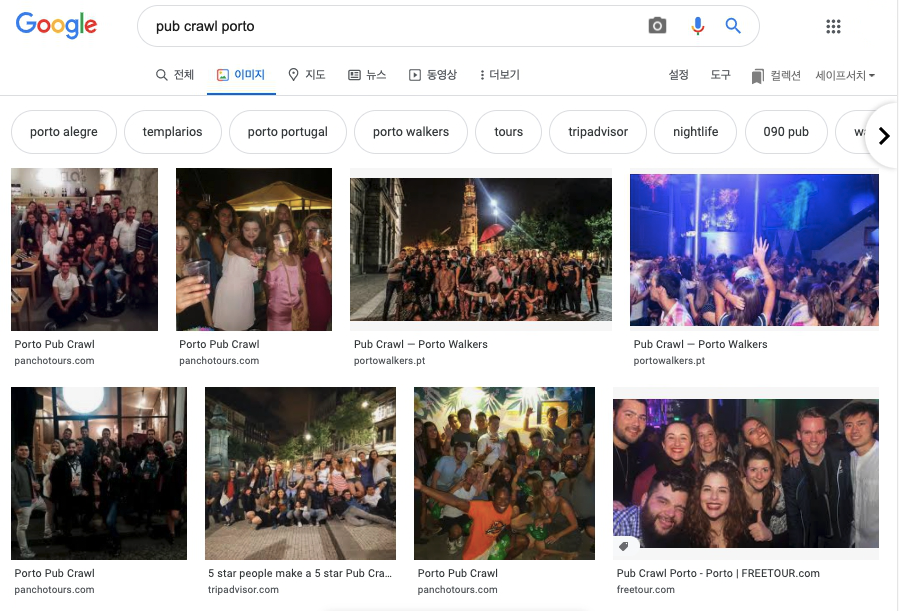Viewport: 899px width, 611px height.
Task: Switch to the 뉴스 tab
Action: pos(367,75)
